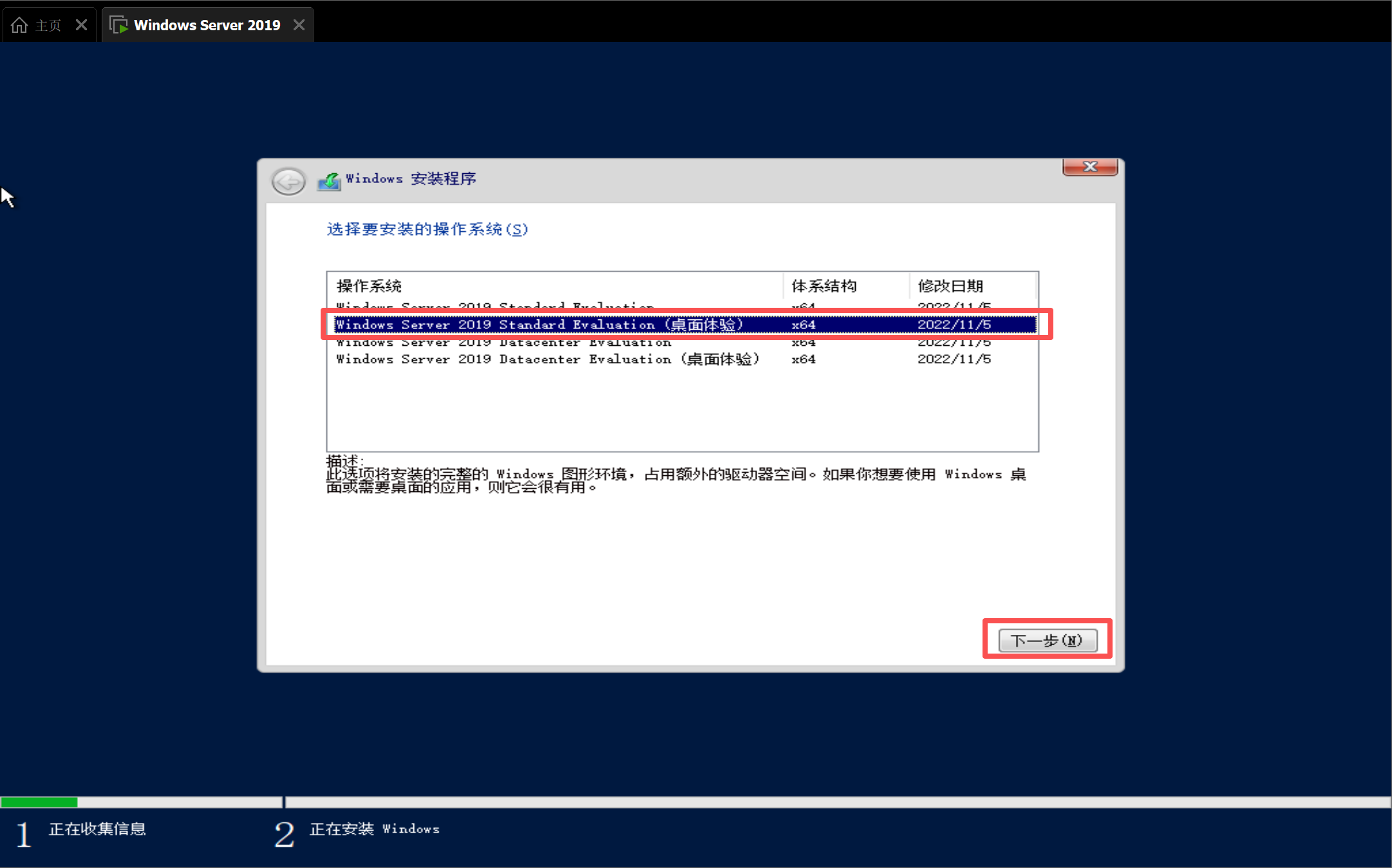Click the 体系结构 column header

[846, 286]
